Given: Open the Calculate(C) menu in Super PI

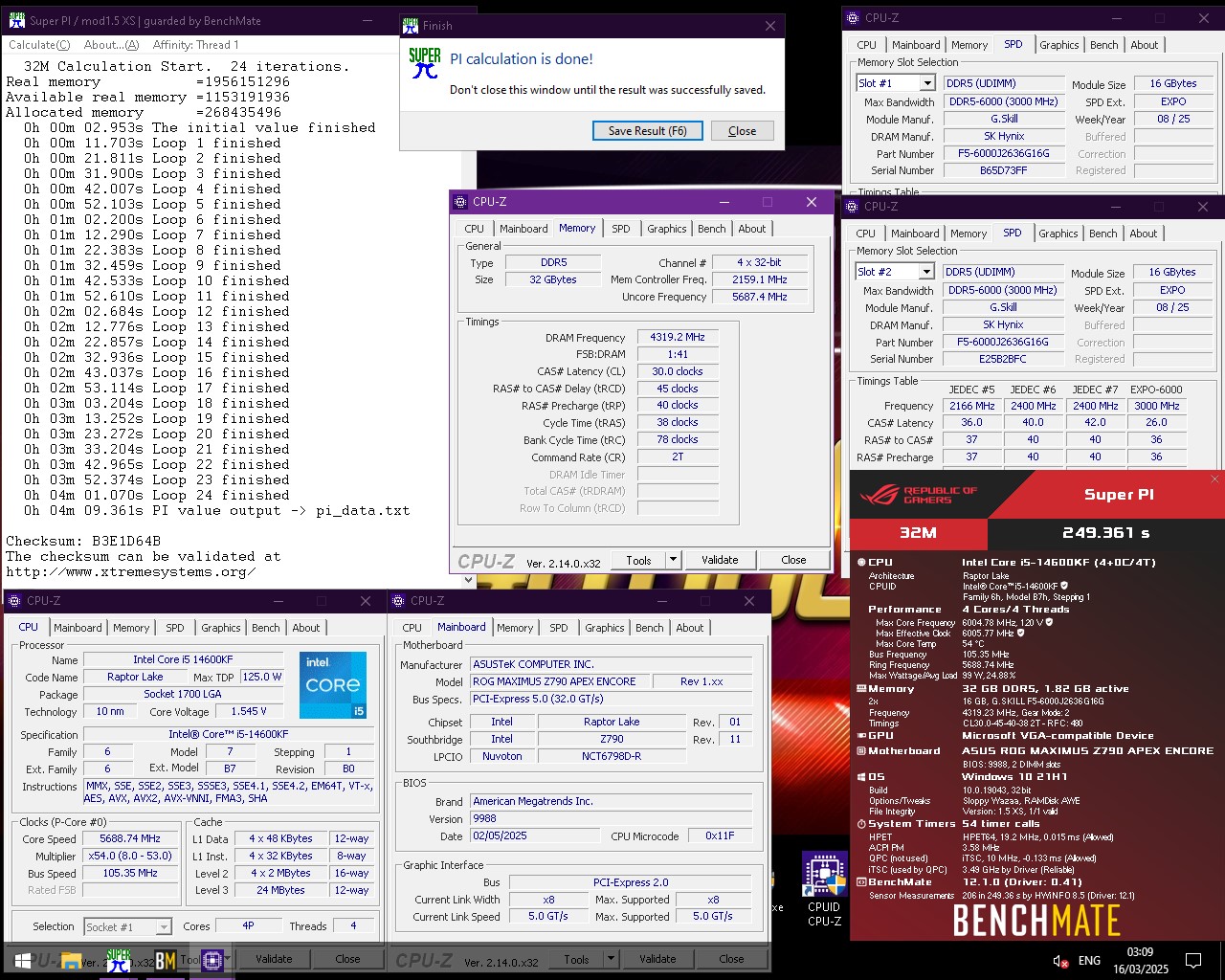Looking at the screenshot, I should (x=39, y=45).
